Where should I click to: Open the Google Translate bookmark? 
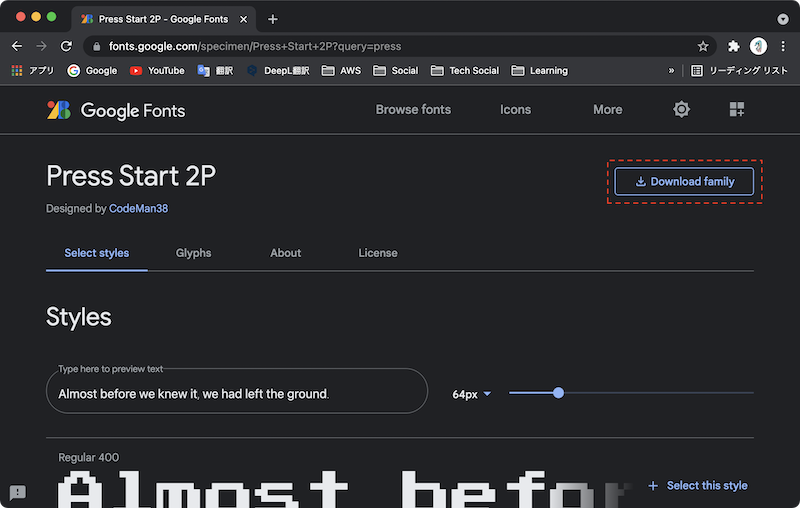tap(215, 71)
